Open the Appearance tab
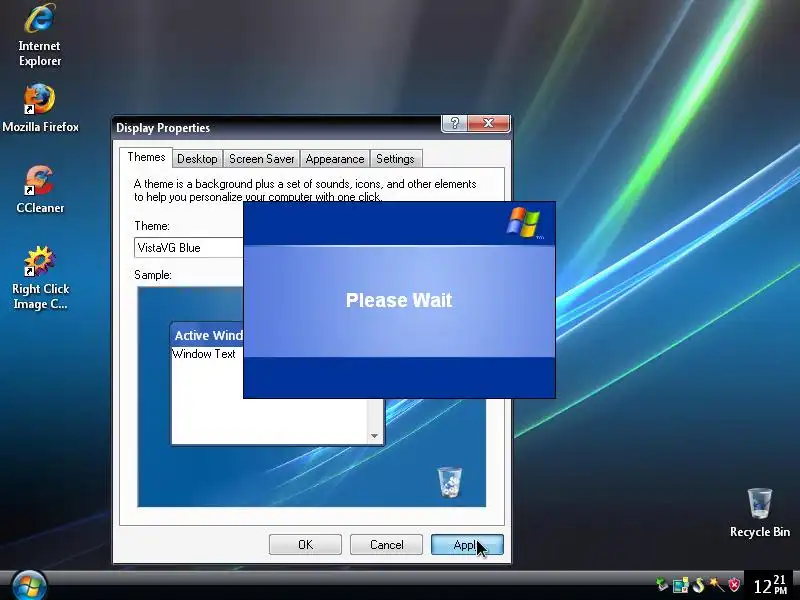Image resolution: width=800 pixels, height=600 pixels. coord(335,159)
